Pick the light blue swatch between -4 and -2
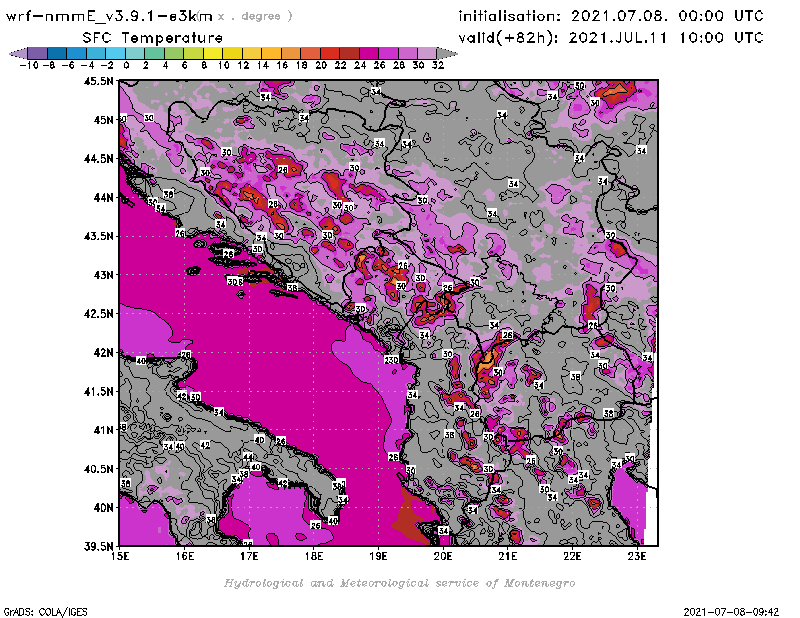This screenshot has height=618, width=800. click(x=96, y=53)
